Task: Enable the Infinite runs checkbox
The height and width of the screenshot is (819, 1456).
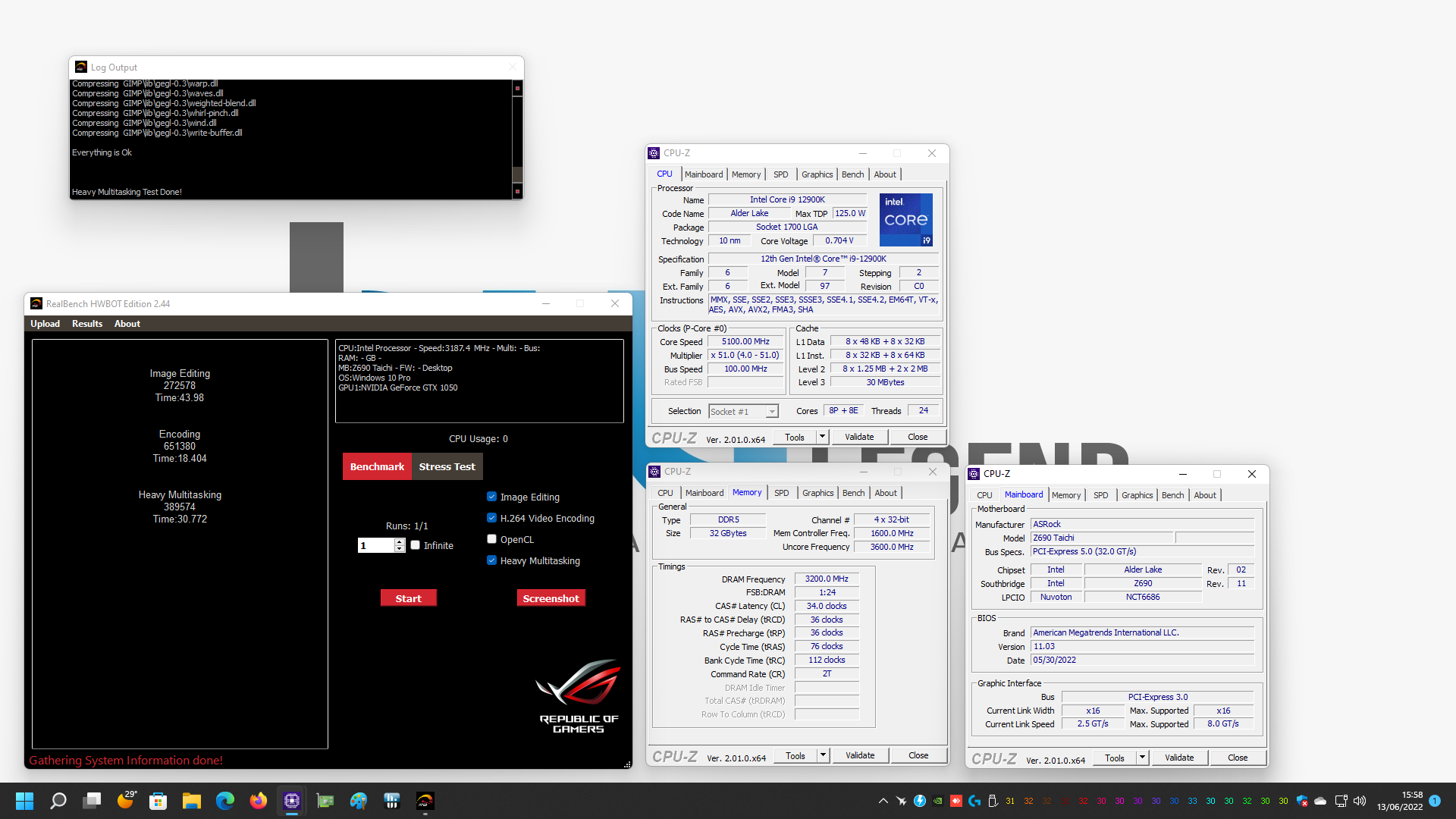Action: [x=415, y=545]
